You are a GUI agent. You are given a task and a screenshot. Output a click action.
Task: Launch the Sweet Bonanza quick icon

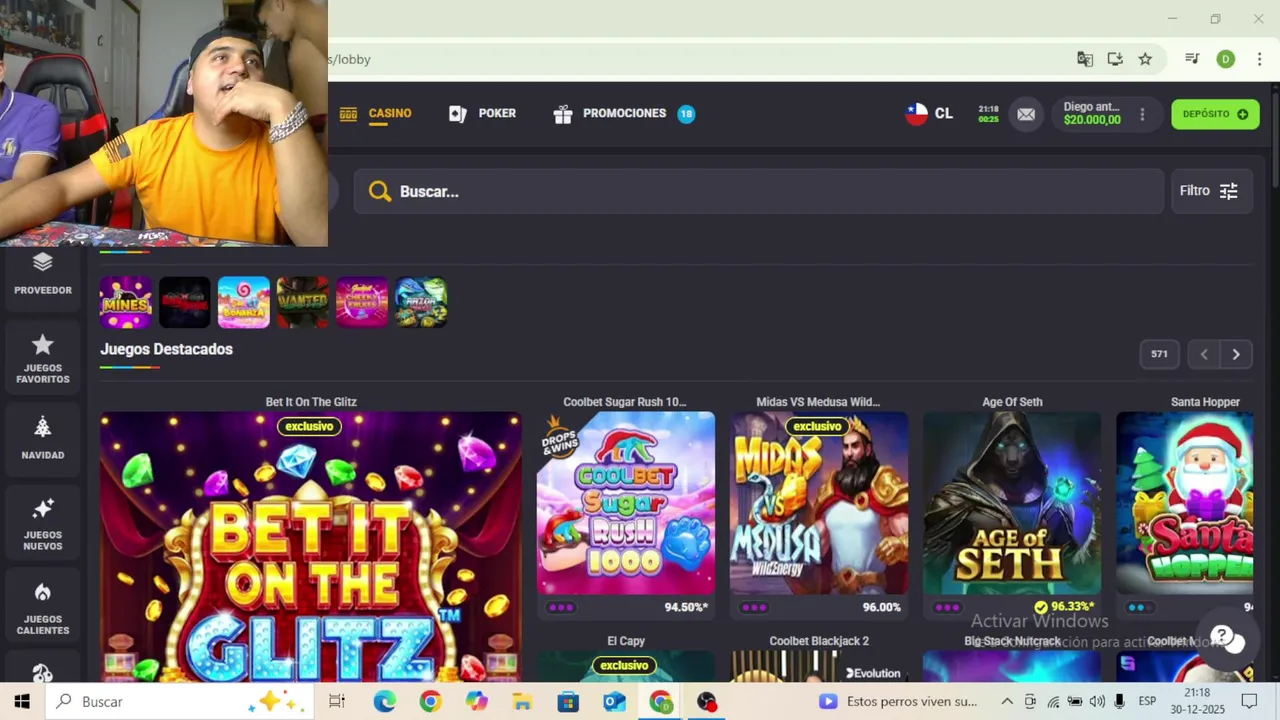tap(244, 302)
